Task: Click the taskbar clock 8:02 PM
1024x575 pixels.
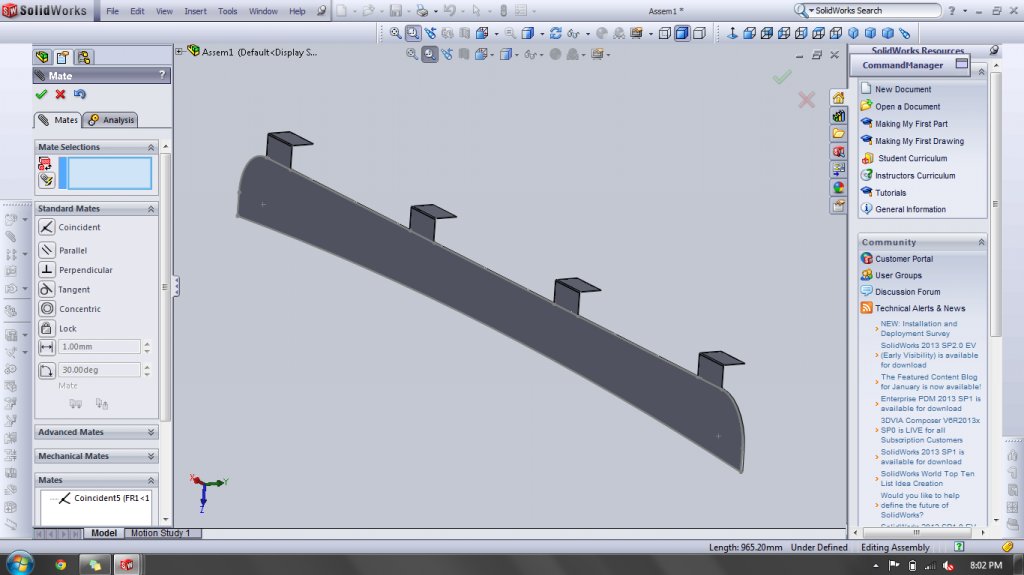Action: tap(985, 565)
